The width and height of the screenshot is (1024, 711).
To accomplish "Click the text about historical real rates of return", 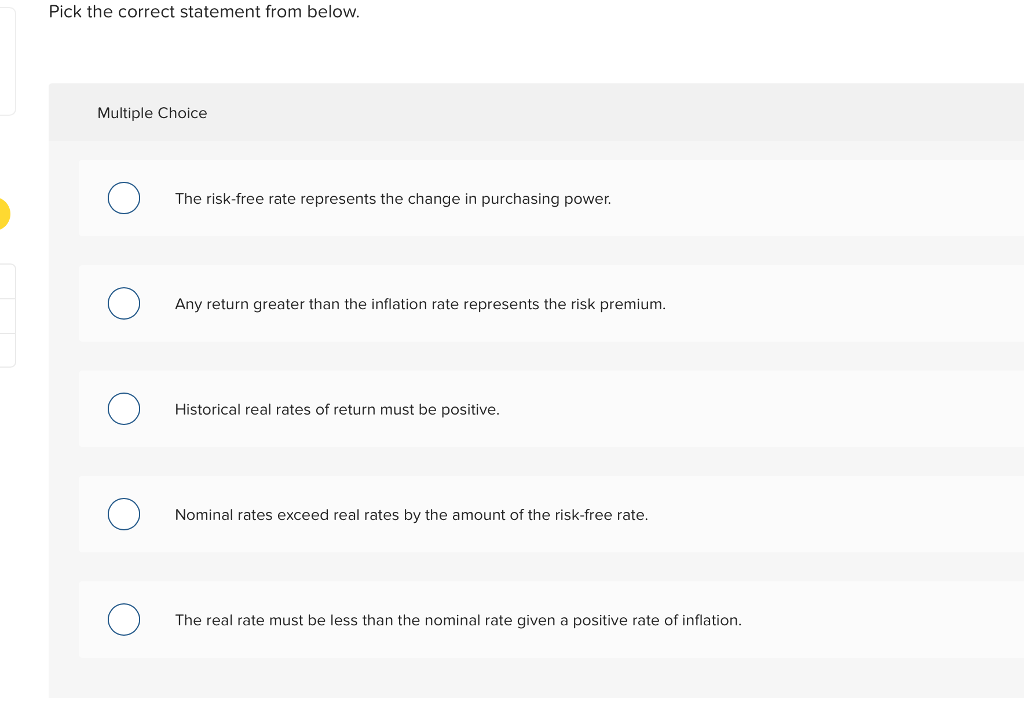I will coord(338,409).
